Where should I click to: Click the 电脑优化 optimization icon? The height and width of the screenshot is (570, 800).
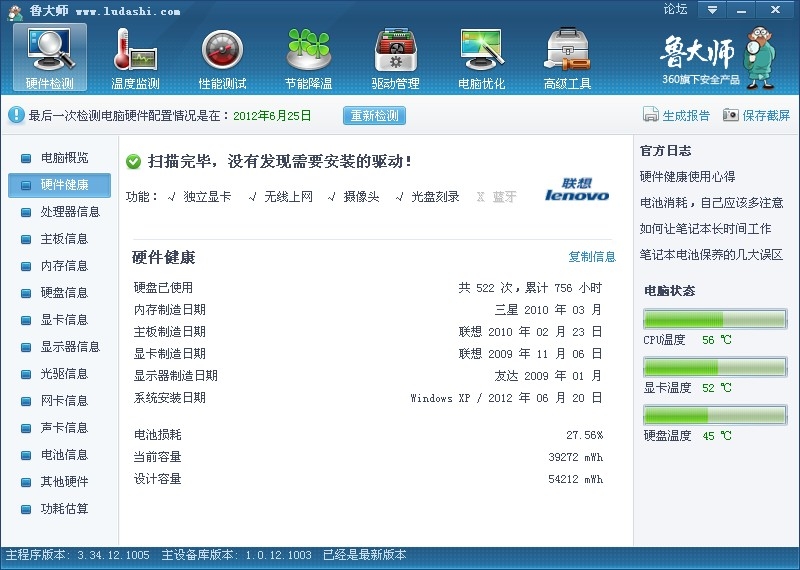(481, 58)
